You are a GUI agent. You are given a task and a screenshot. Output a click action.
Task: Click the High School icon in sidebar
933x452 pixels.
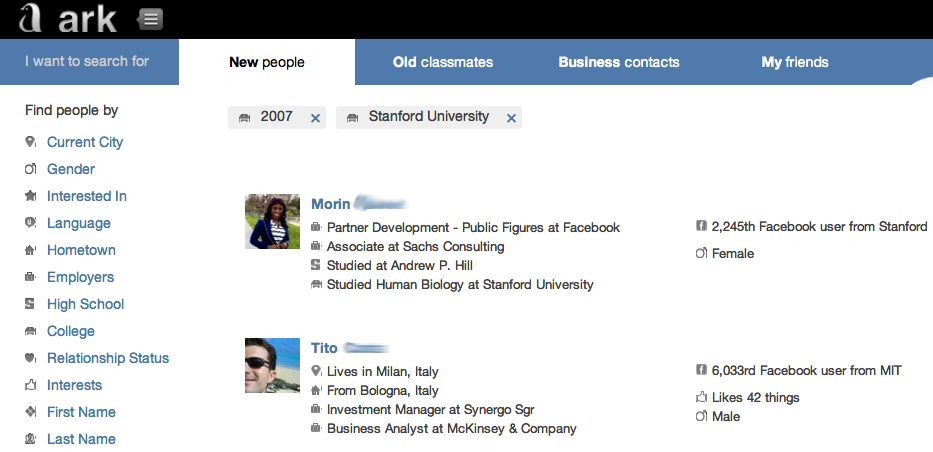pos(31,304)
